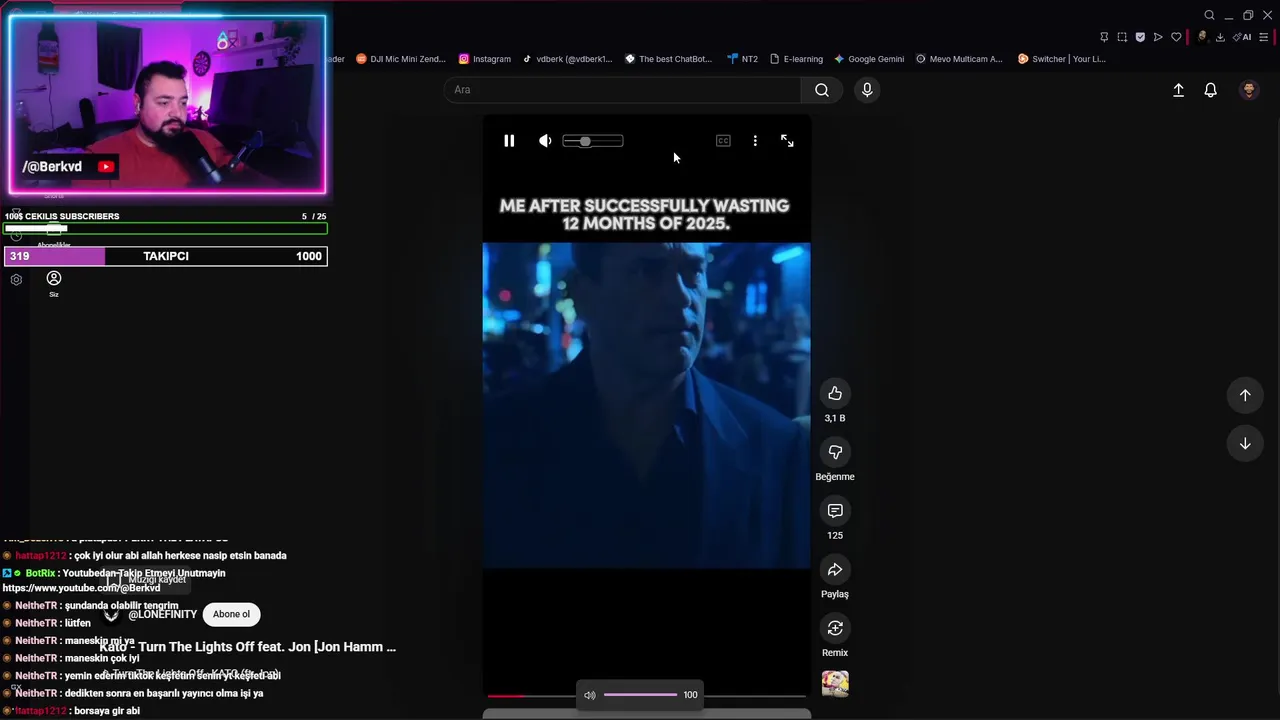The image size is (1280, 720).
Task: Open the DJI Mic Mini bookmark
Action: [401, 59]
